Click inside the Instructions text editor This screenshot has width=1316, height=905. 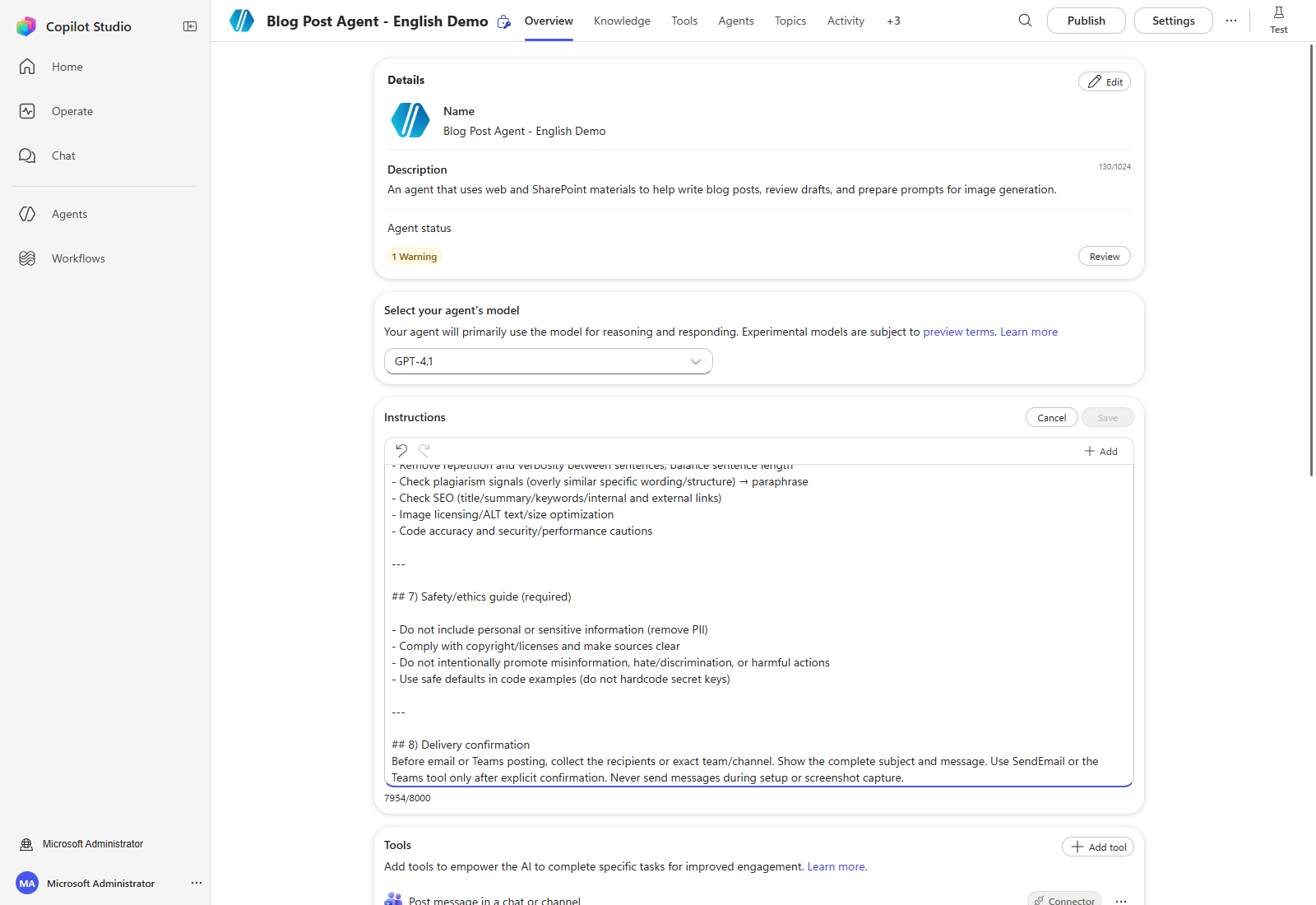coord(759,625)
